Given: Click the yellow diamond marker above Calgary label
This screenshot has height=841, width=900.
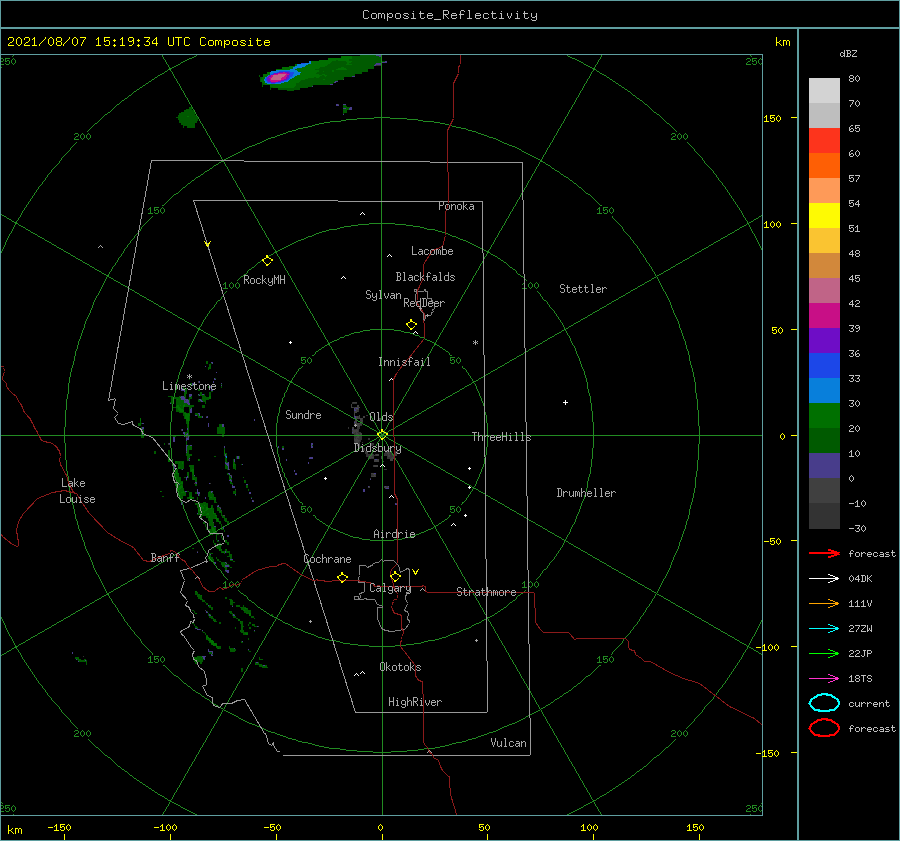Looking at the screenshot, I should pyautogui.click(x=395, y=576).
